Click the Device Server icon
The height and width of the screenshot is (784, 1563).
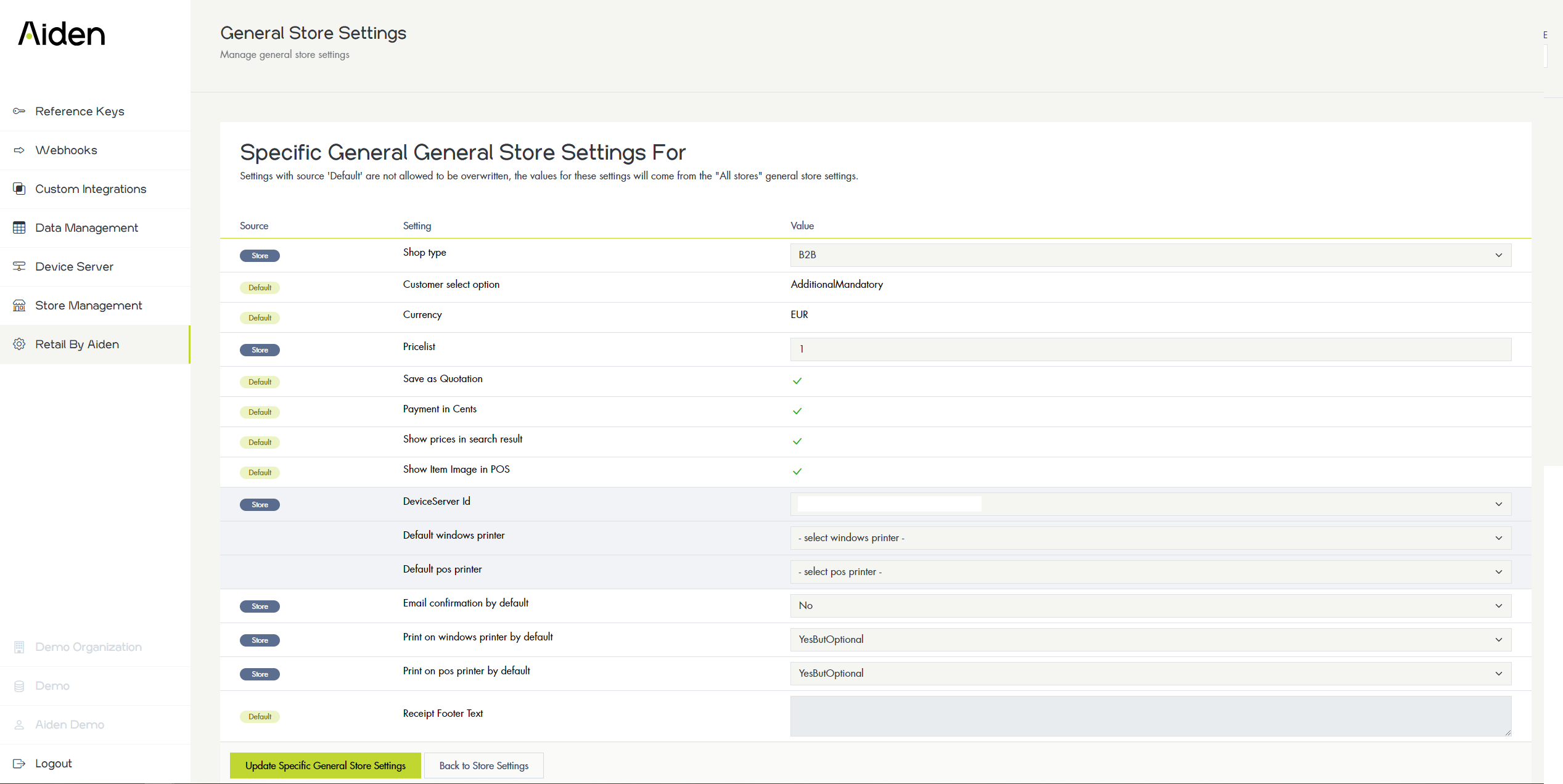tap(19, 266)
